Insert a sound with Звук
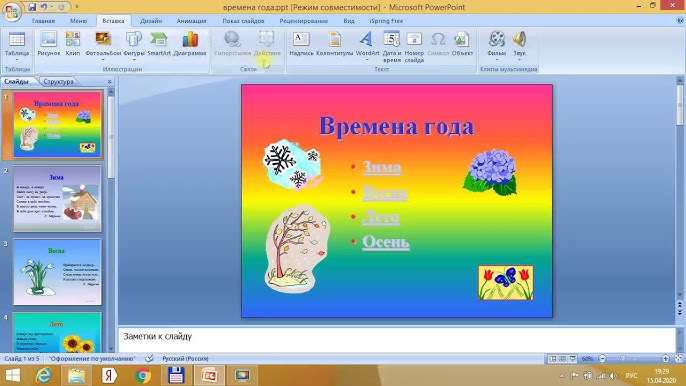 tap(519, 46)
